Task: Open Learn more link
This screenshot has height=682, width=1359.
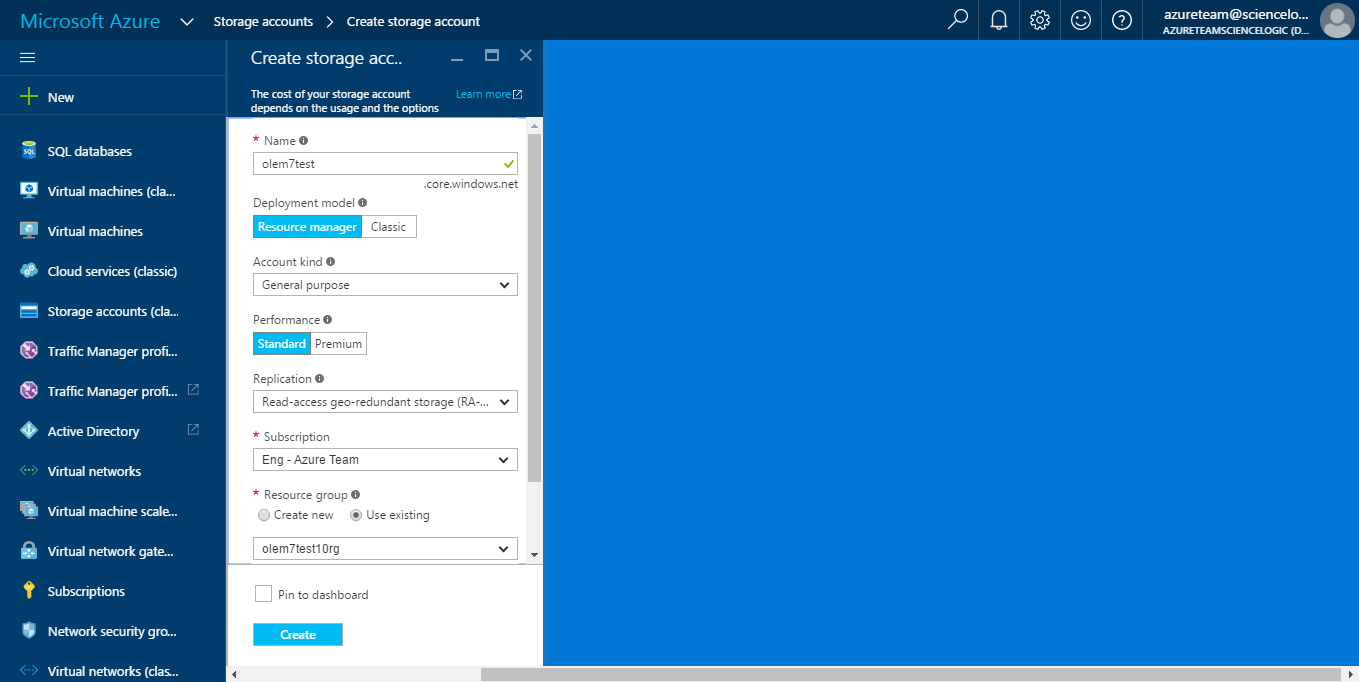Action: 489,94
